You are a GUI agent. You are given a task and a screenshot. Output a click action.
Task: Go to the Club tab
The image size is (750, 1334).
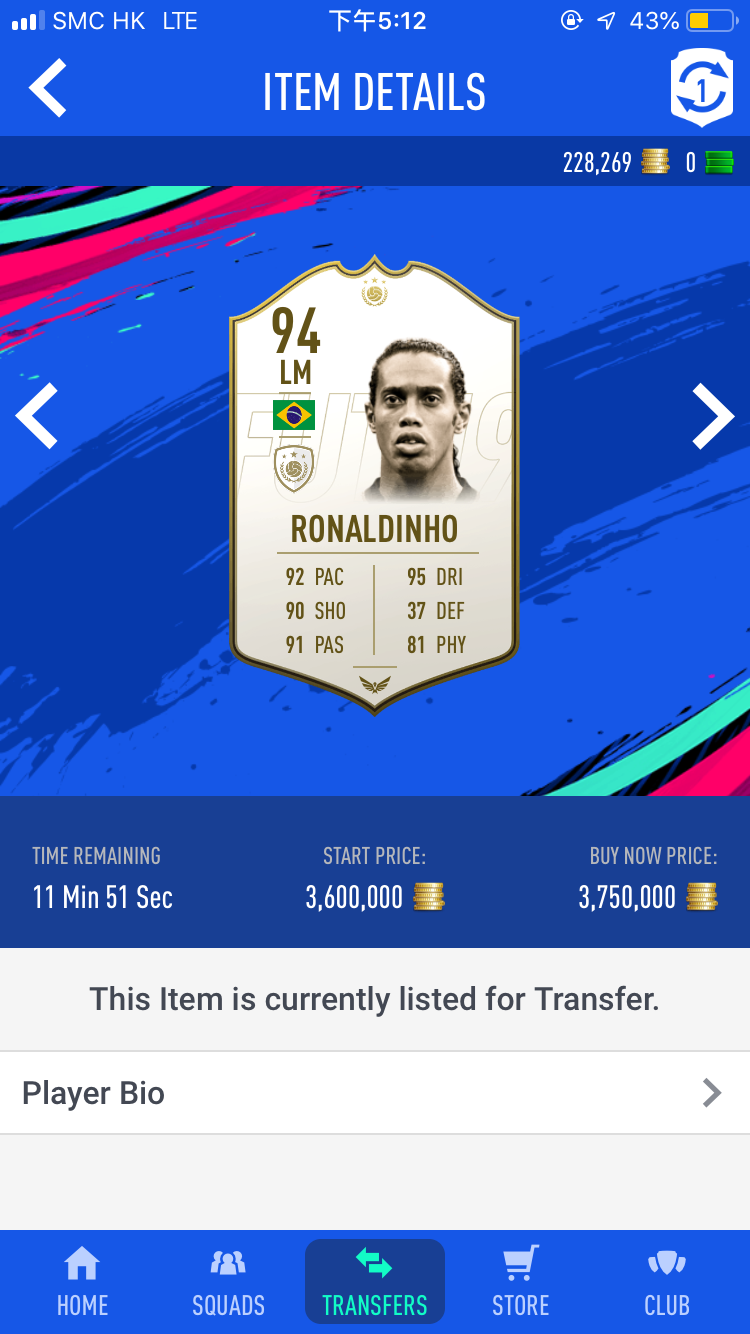(x=667, y=1283)
